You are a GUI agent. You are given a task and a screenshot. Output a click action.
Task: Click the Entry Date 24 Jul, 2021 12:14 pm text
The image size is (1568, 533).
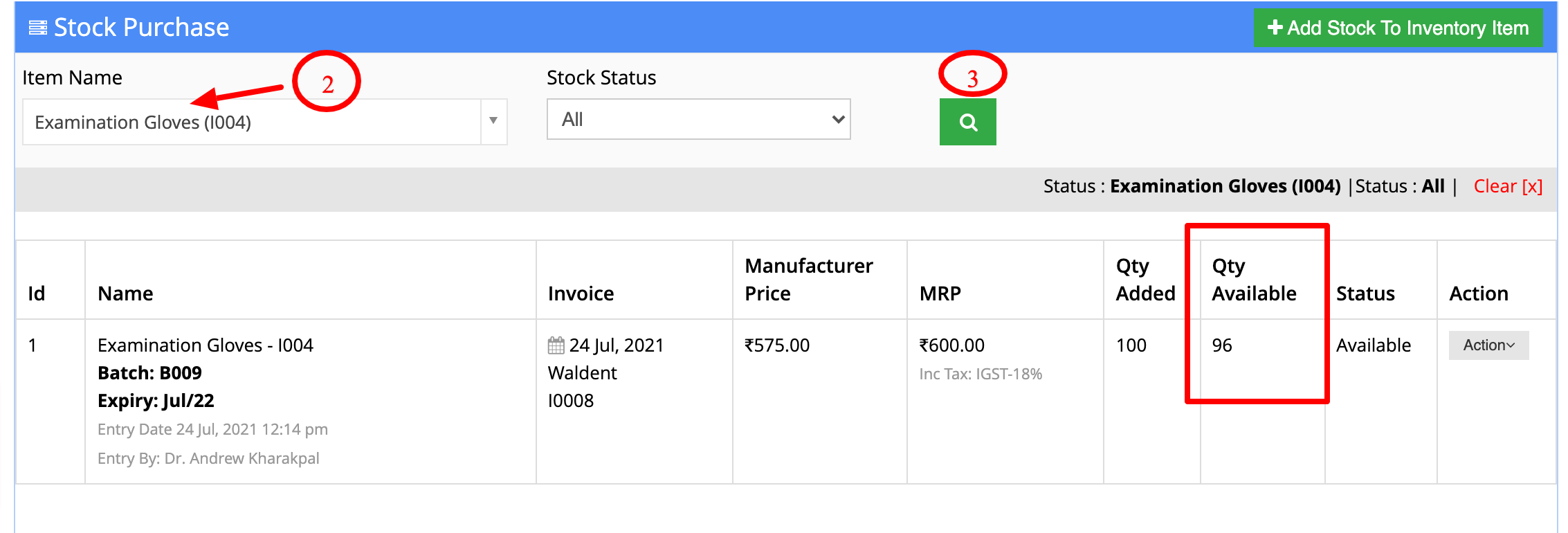tap(212, 429)
